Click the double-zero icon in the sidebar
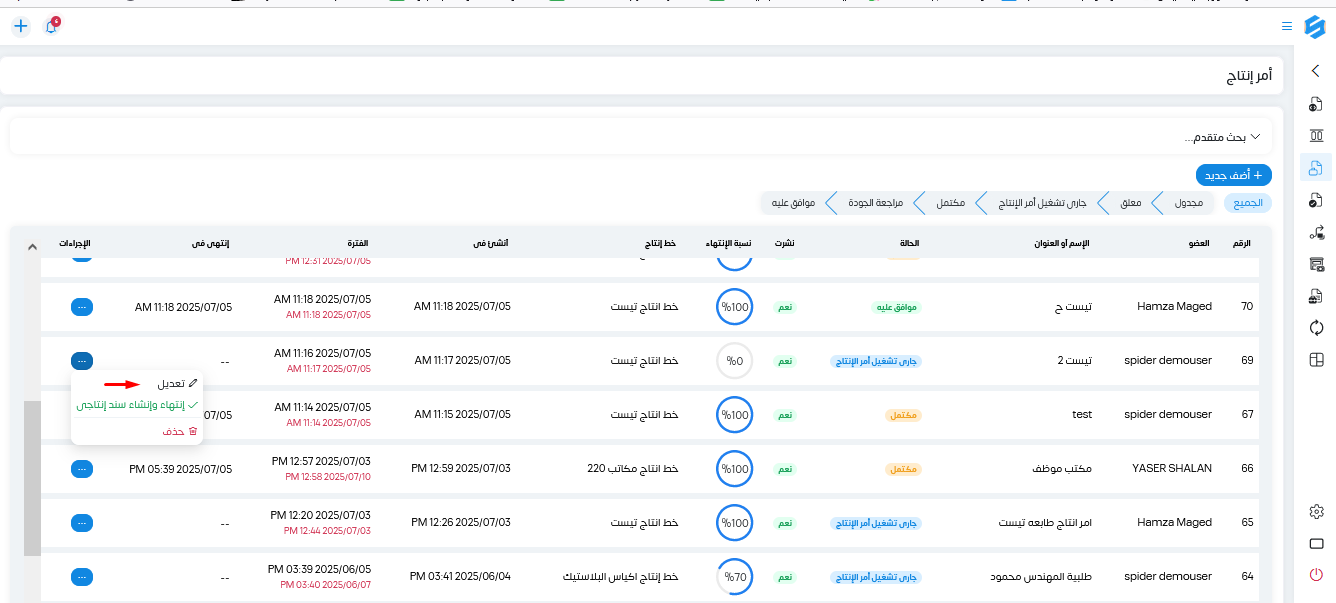This screenshot has height=603, width=1336. pyautogui.click(x=1316, y=136)
